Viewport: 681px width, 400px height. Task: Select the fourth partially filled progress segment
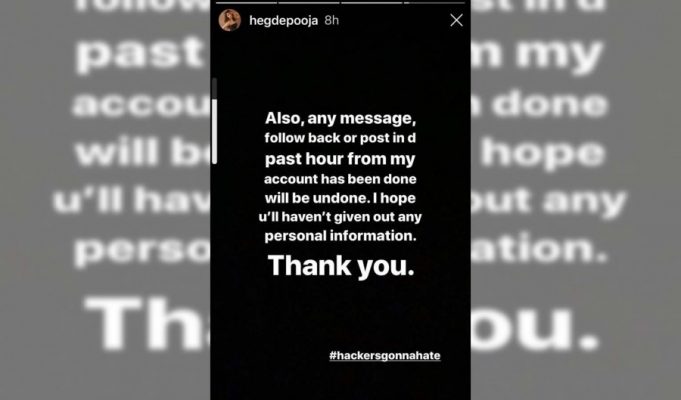[x=434, y=3]
